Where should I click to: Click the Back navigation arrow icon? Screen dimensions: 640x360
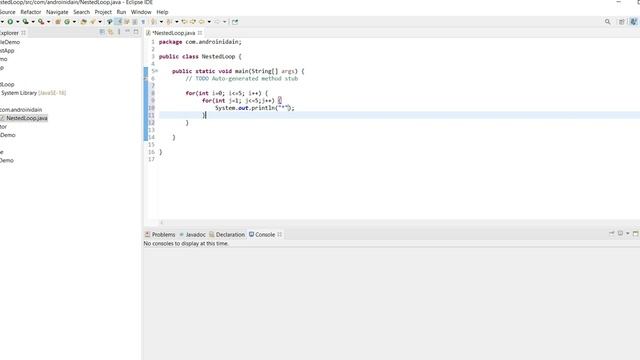[x=202, y=22]
